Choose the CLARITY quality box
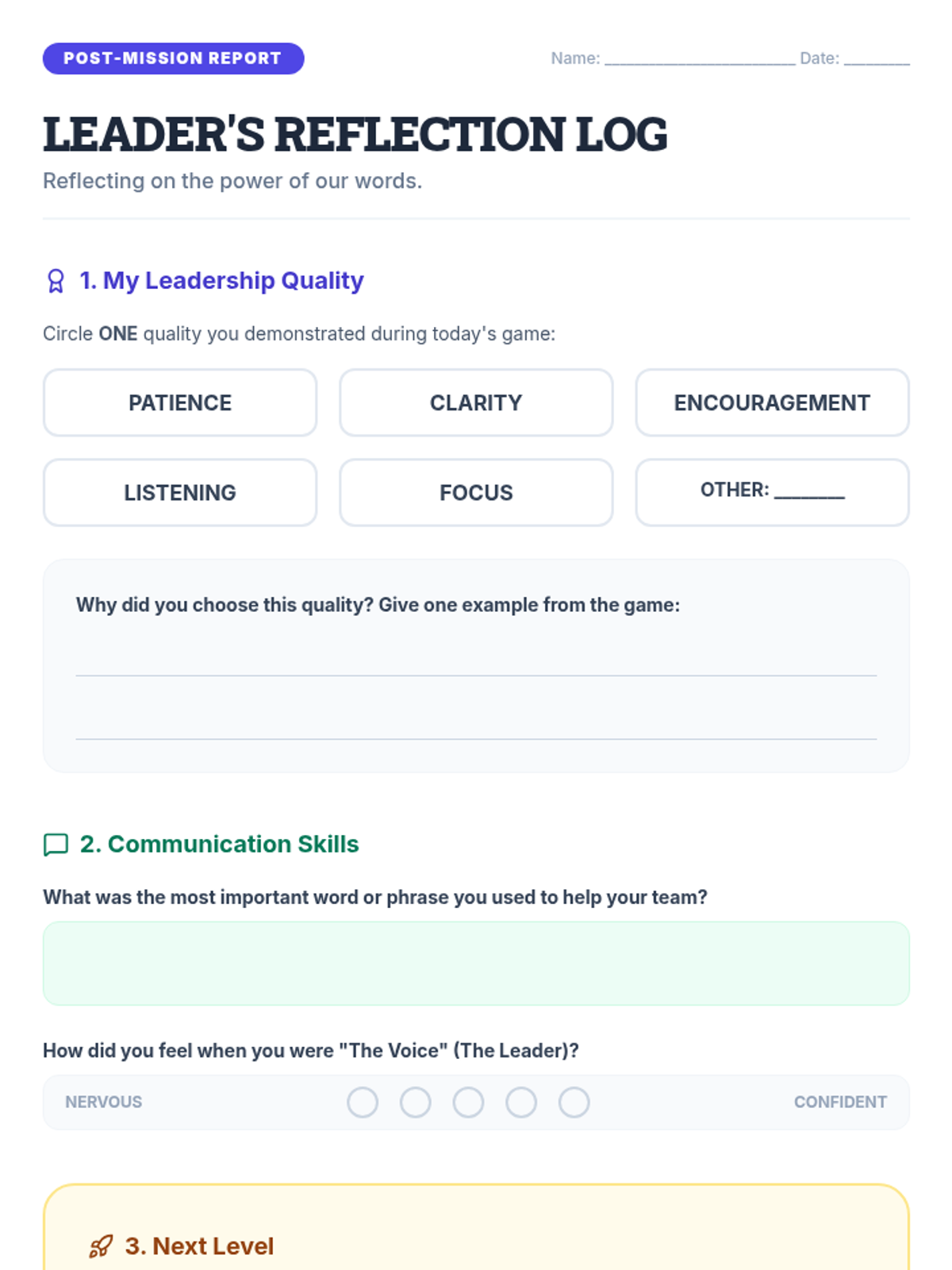The width and height of the screenshot is (952, 1270). [476, 402]
